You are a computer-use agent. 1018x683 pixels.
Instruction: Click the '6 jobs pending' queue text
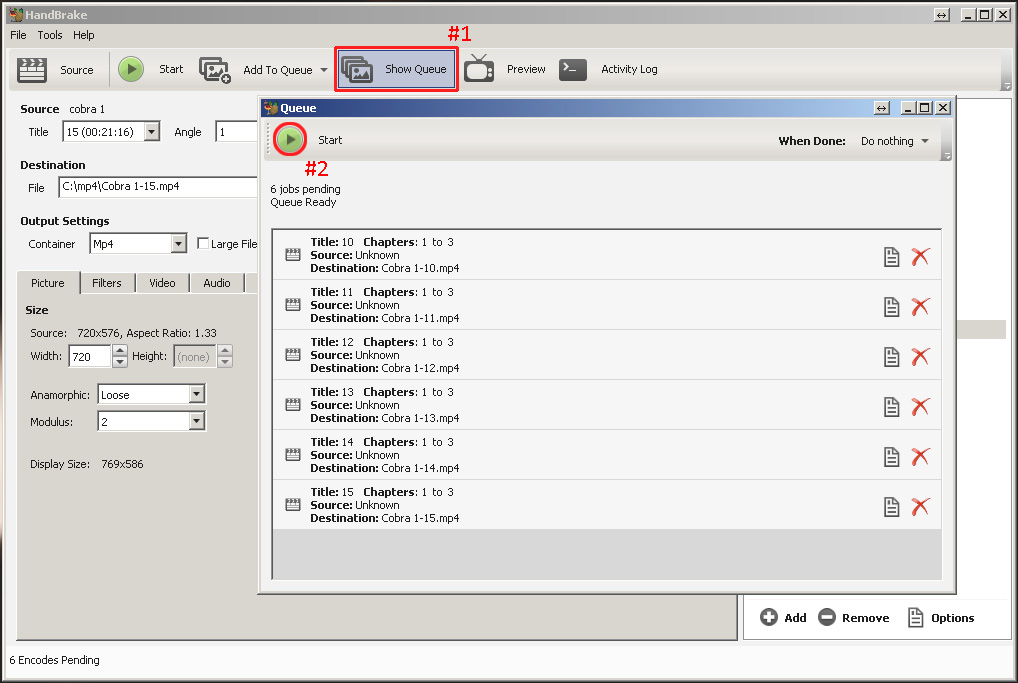305,189
